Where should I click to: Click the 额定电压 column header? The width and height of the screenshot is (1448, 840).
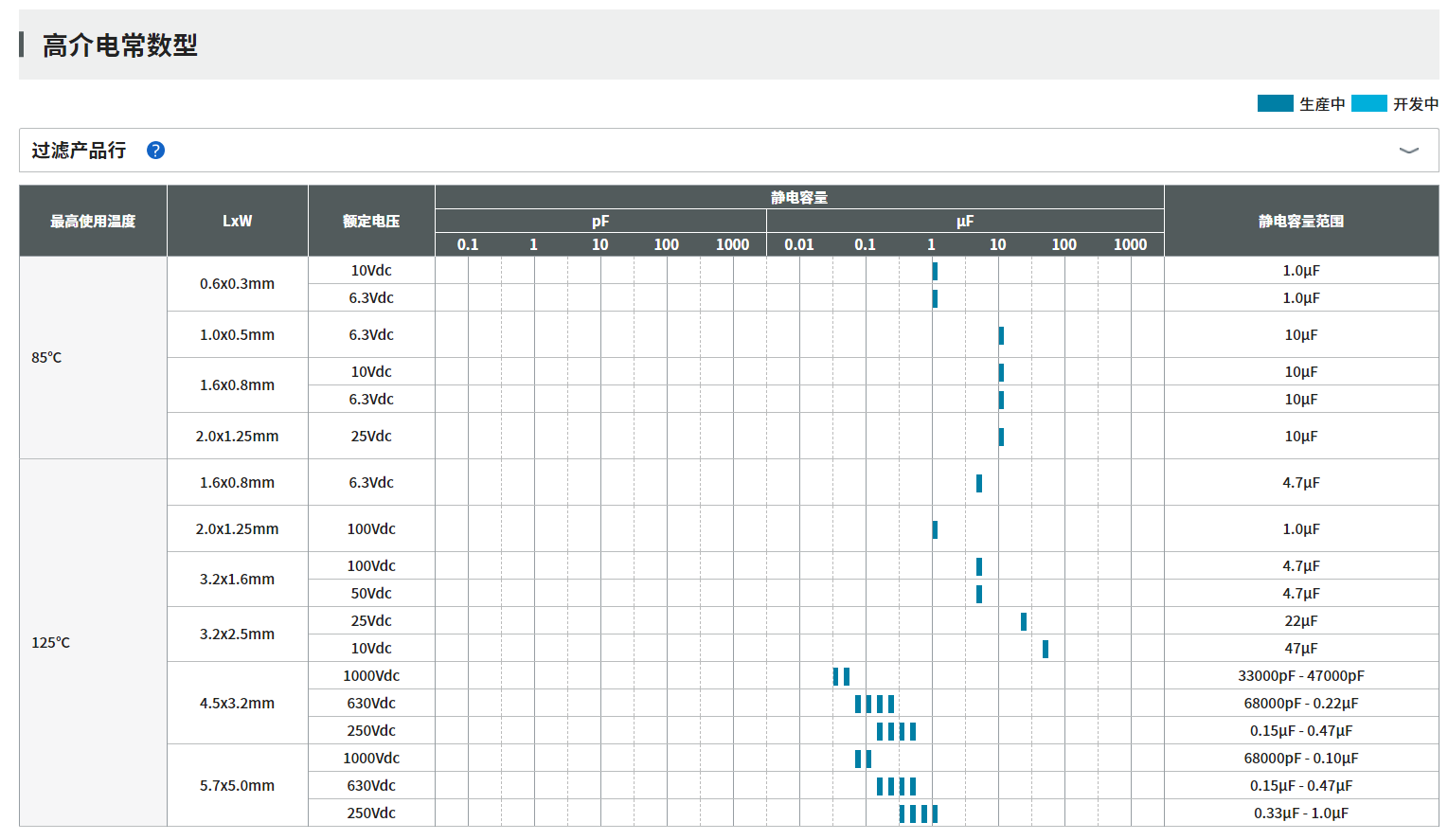click(x=371, y=221)
